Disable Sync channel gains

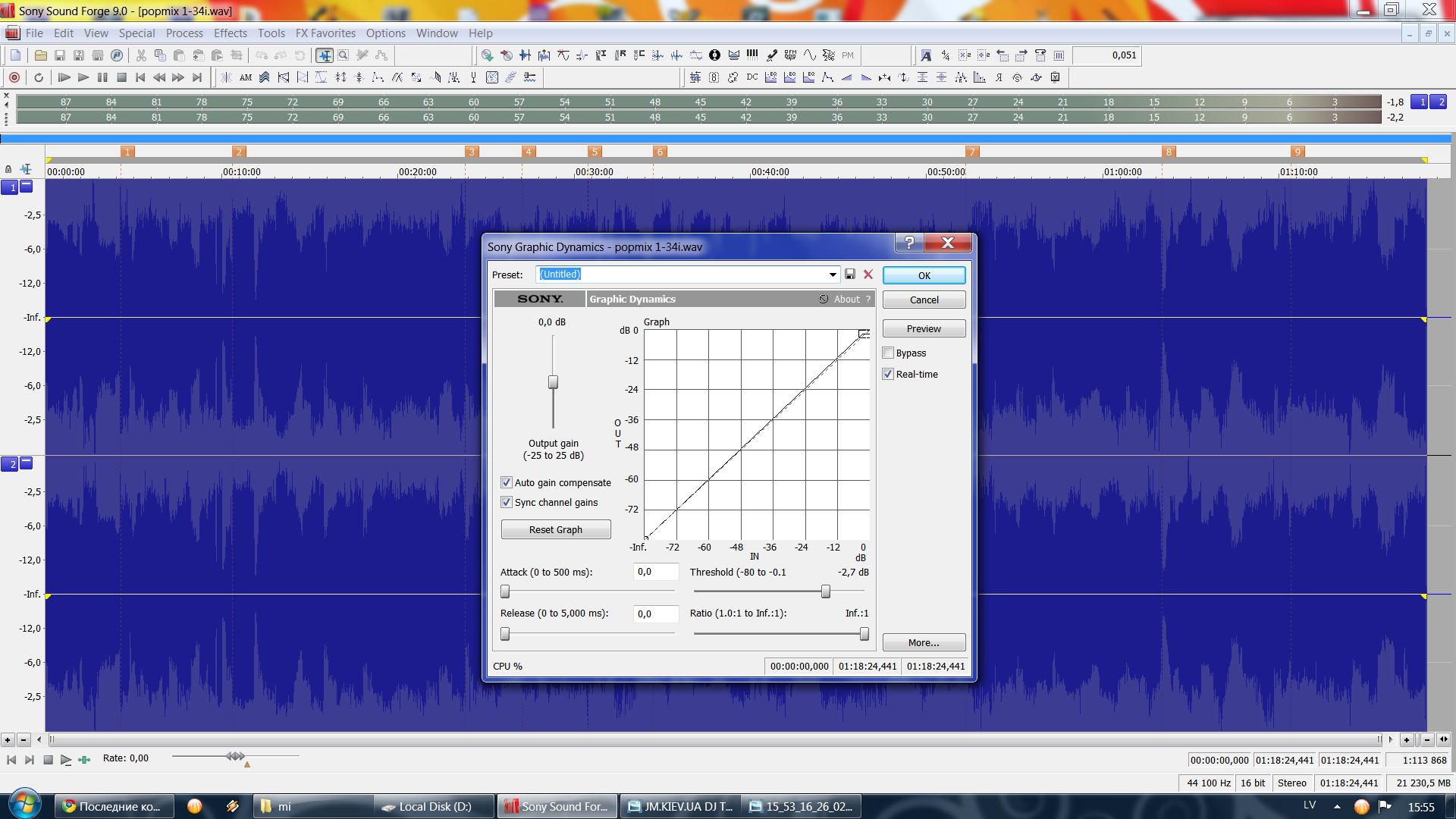[507, 503]
